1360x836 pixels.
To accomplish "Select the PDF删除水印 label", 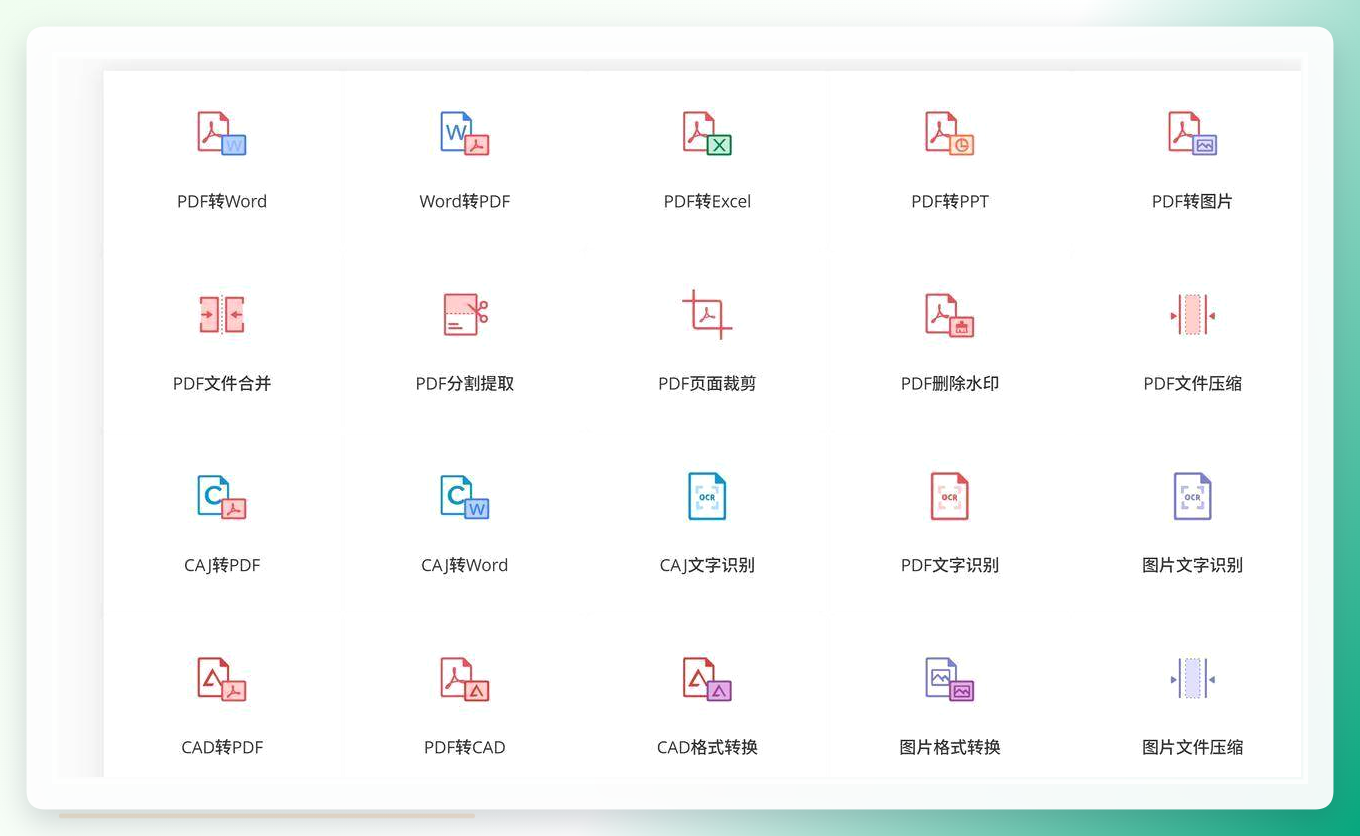I will tap(950, 383).
